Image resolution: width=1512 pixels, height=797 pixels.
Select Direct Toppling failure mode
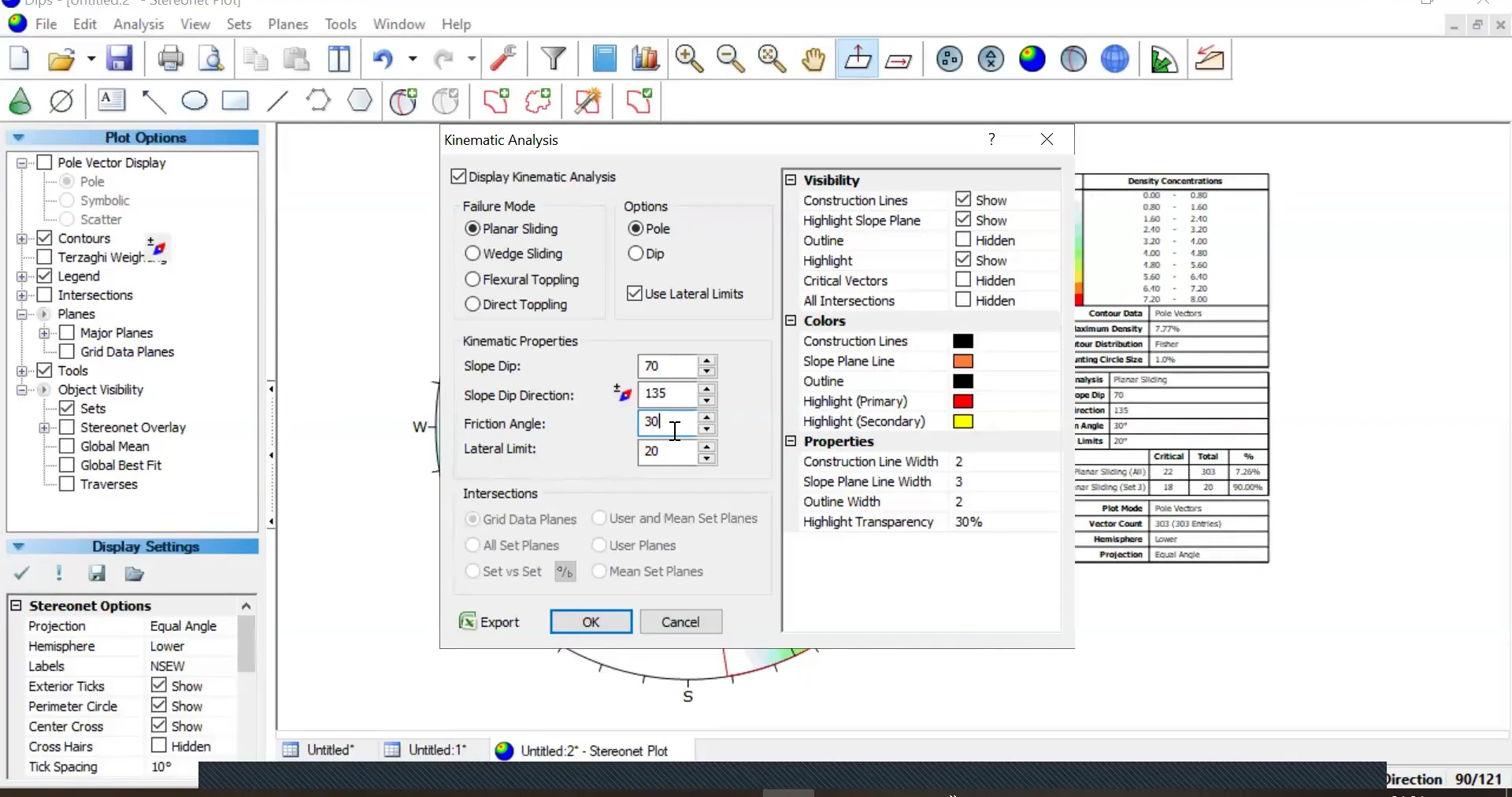(472, 304)
